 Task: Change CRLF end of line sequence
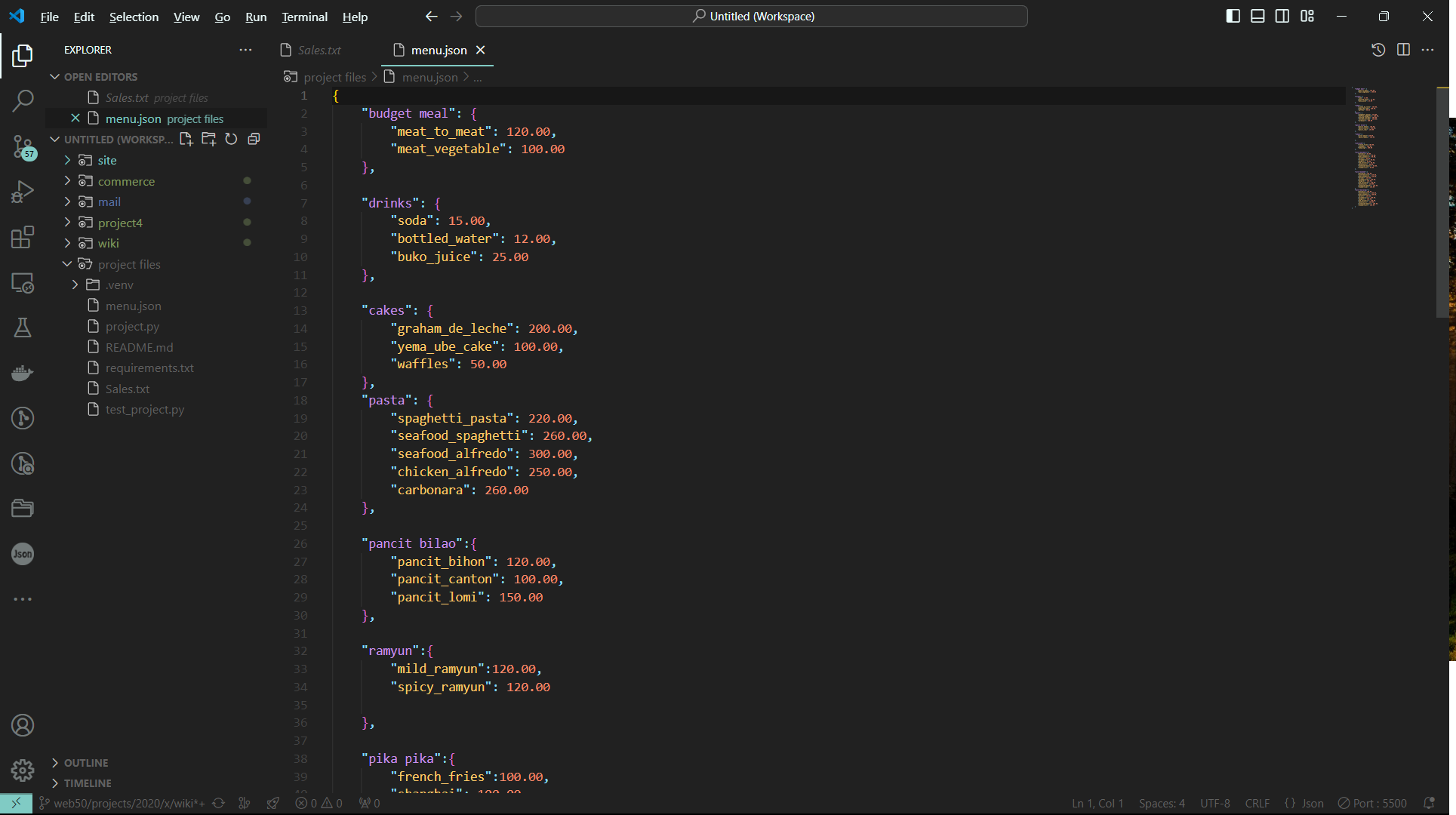pyautogui.click(x=1257, y=804)
